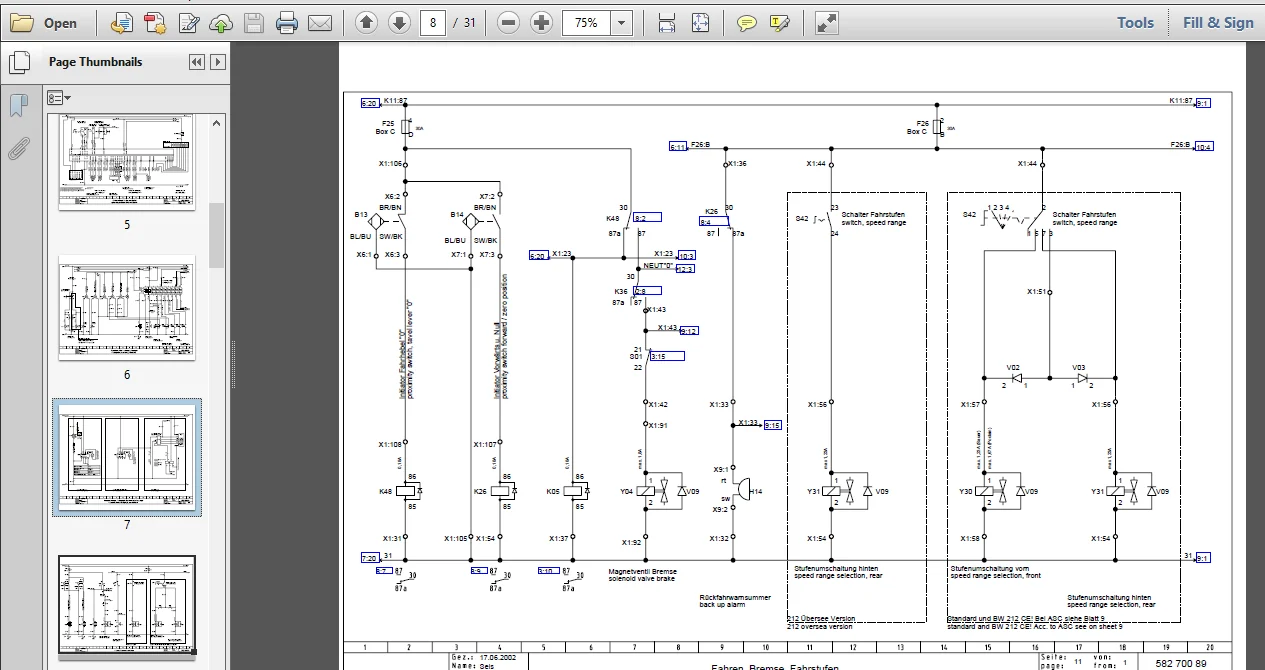1265x670 pixels.
Task: Zoom out with the minus button
Action: 508,22
